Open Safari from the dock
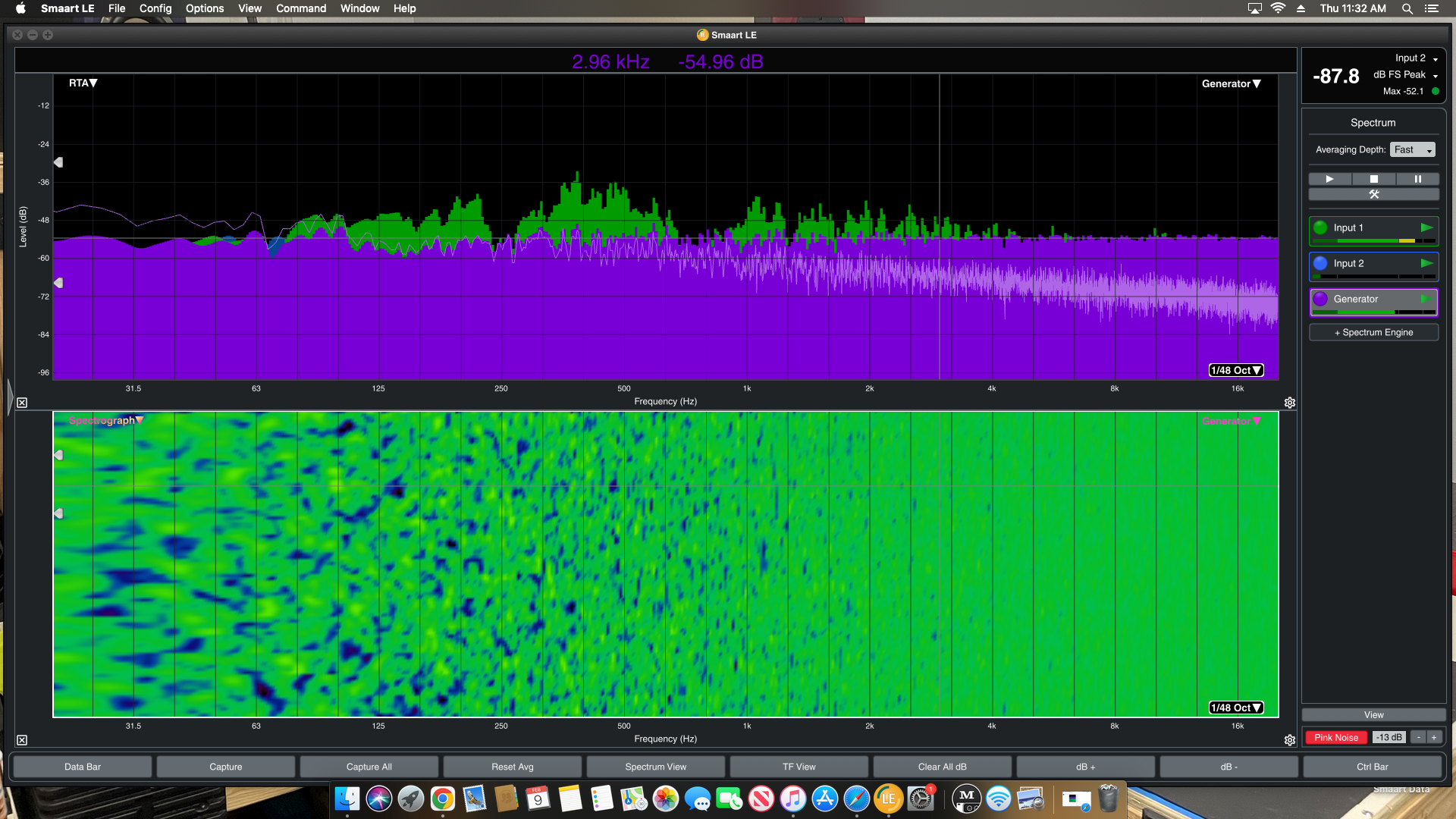Image resolution: width=1456 pixels, height=819 pixels. 856,799
